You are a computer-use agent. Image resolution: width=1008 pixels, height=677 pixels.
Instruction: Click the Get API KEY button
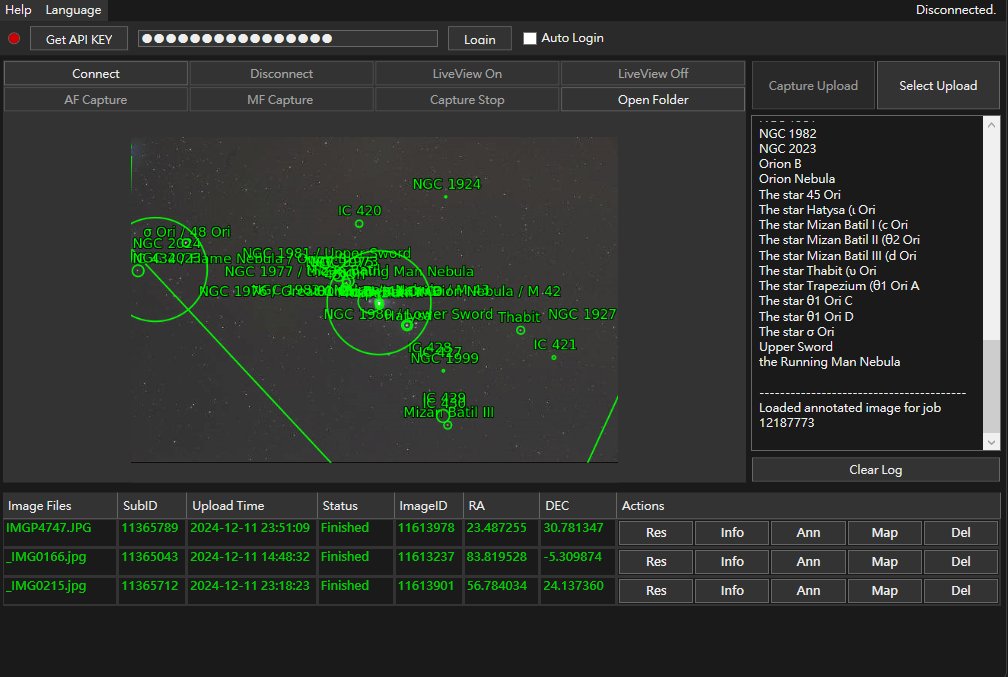pos(79,39)
